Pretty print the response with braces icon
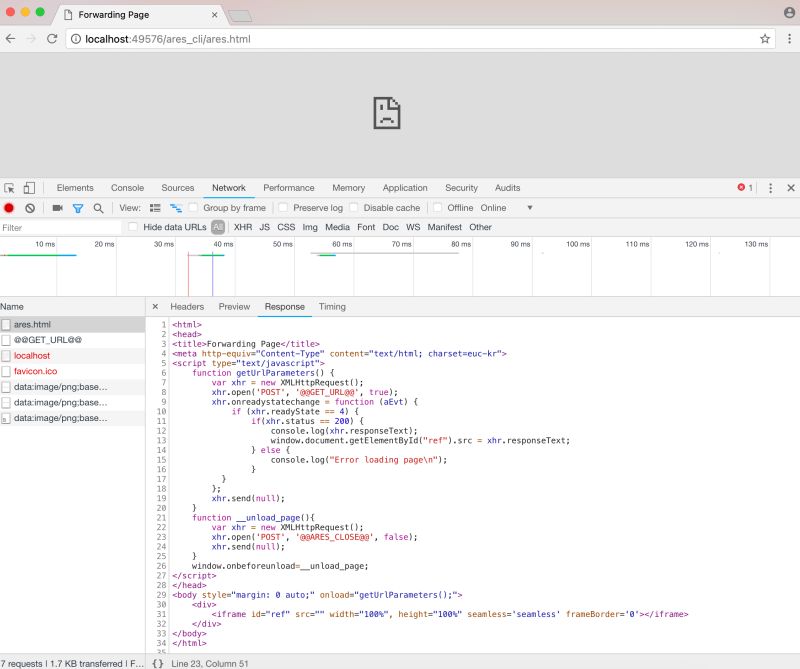Image resolution: width=800 pixels, height=669 pixels. [x=158, y=663]
